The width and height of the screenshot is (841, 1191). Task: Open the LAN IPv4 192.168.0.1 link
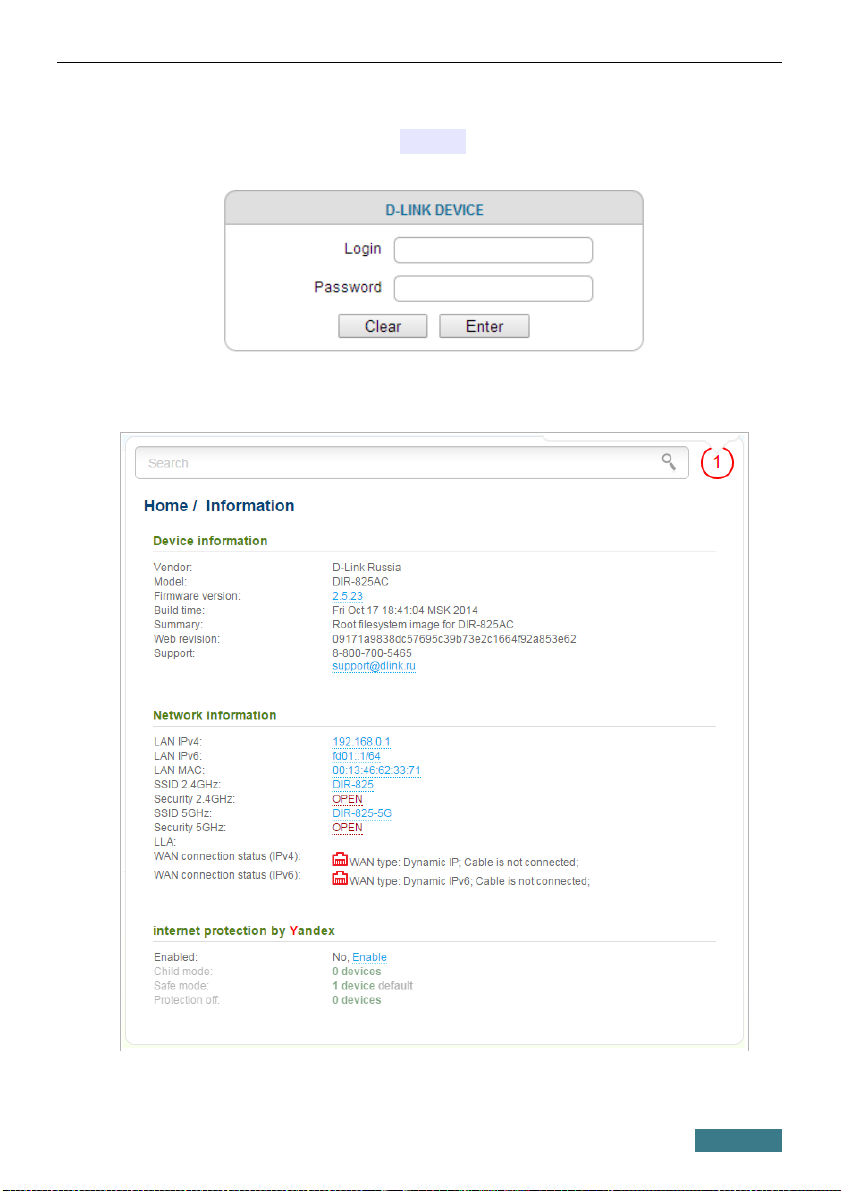click(361, 742)
